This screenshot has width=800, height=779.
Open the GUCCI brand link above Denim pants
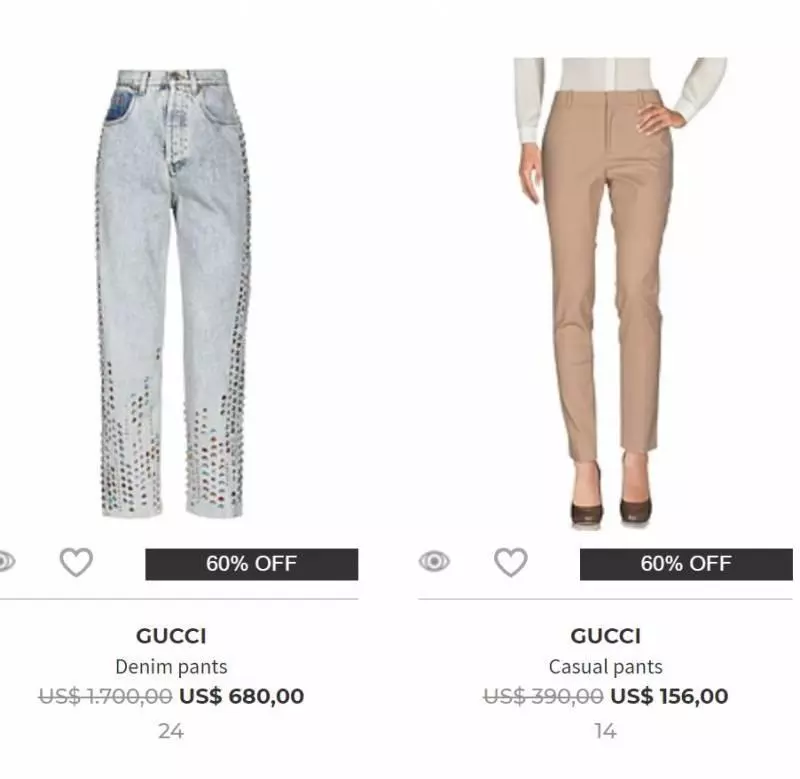(171, 636)
